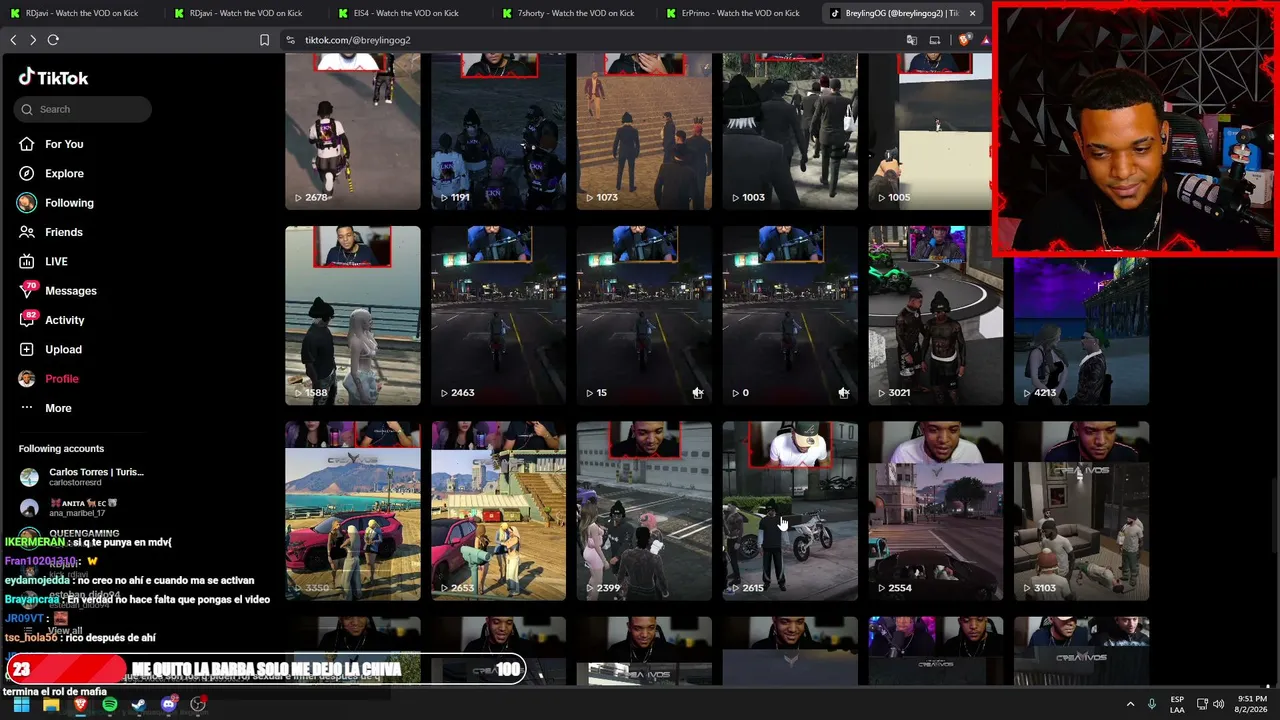Play the video with 3103 views
Screen dimensions: 1280x720
coord(1081,511)
